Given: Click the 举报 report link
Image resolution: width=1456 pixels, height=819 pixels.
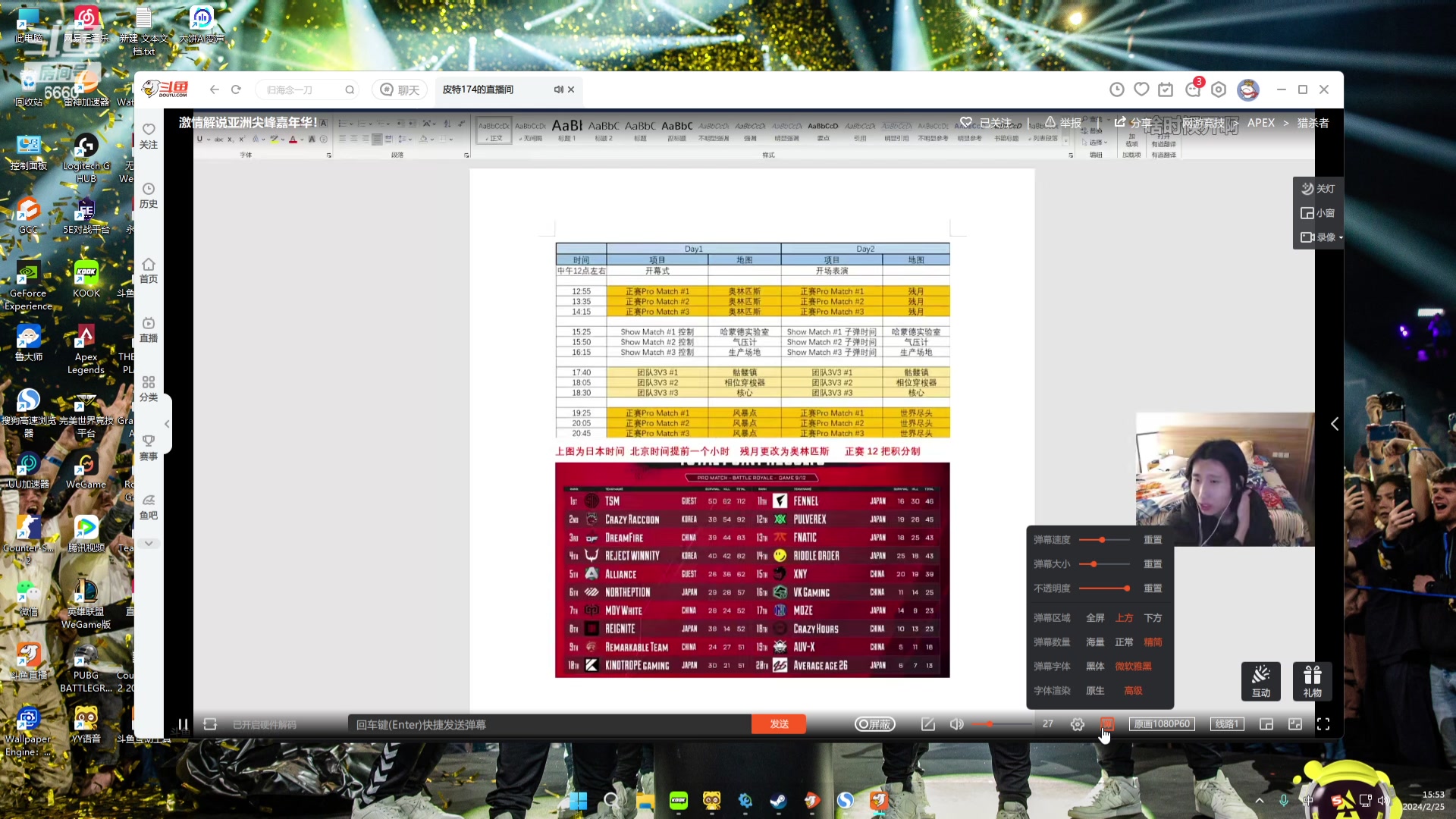Looking at the screenshot, I should click(x=1064, y=123).
